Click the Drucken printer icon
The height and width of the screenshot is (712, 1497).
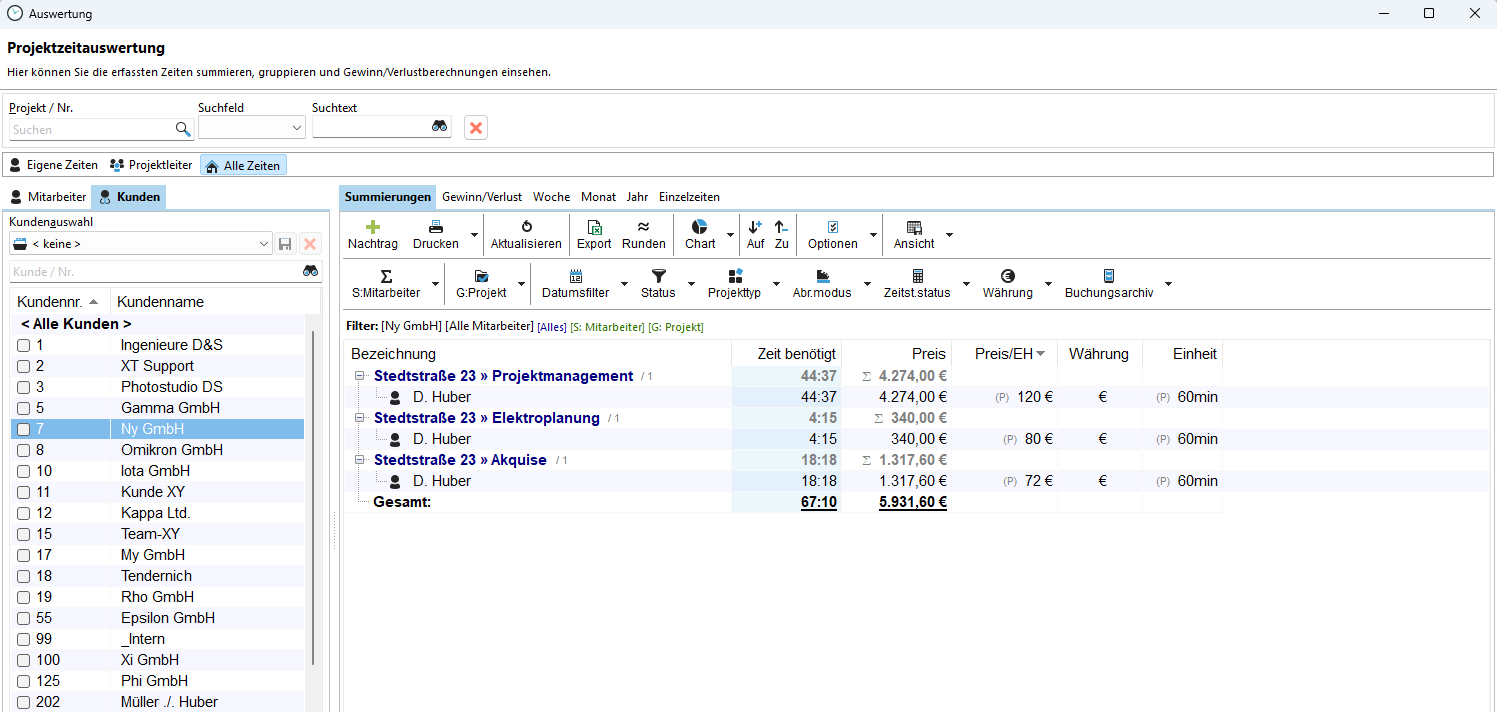tap(436, 227)
